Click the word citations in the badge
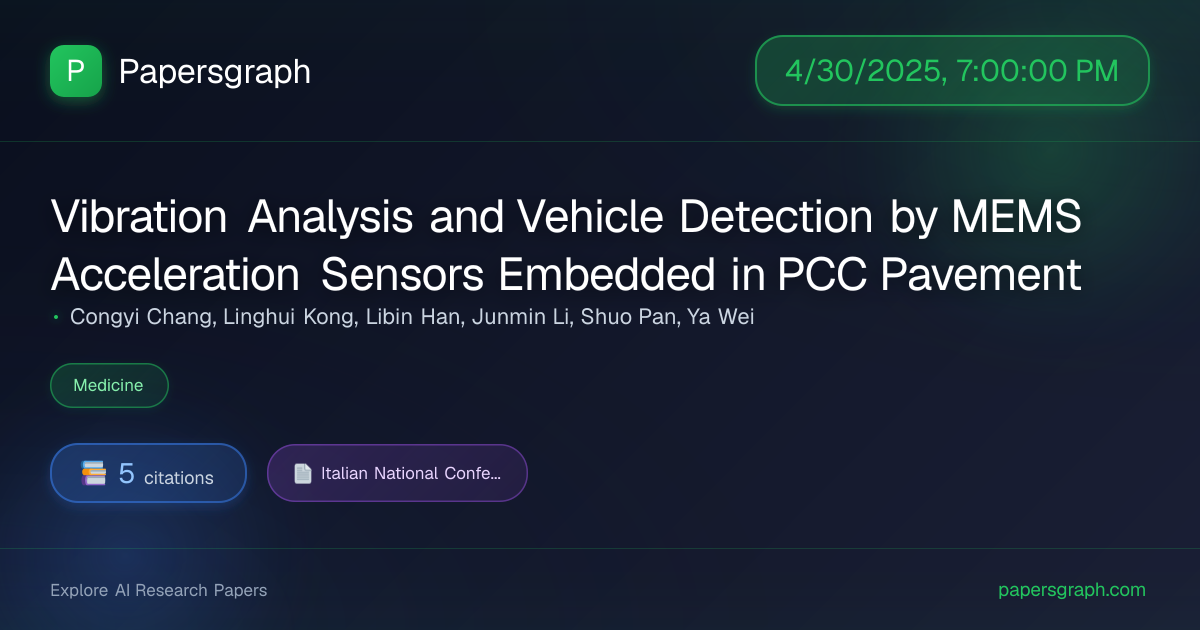1200x630 pixels. point(179,478)
